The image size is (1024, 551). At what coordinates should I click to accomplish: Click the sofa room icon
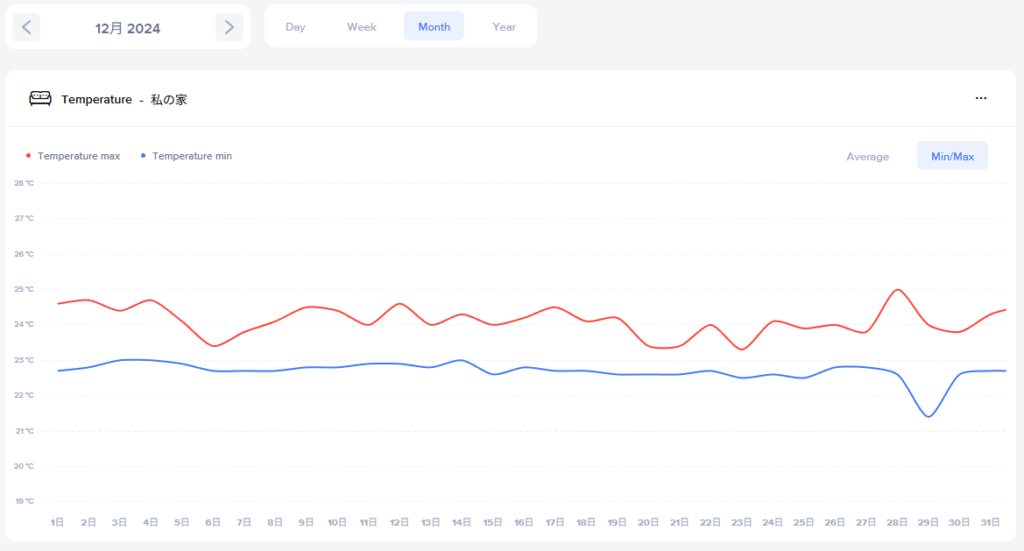(40, 99)
